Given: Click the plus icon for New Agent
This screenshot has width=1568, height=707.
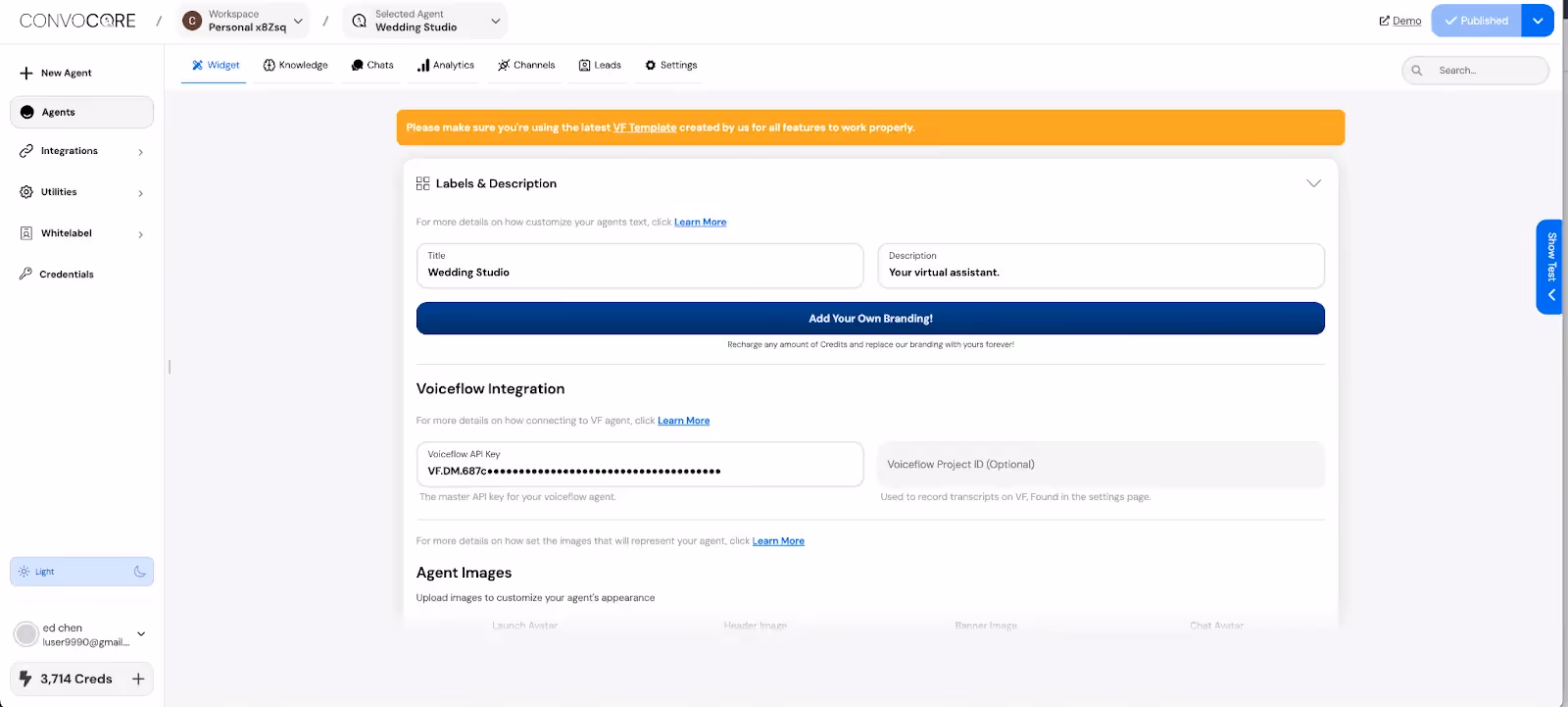Looking at the screenshot, I should point(26,73).
